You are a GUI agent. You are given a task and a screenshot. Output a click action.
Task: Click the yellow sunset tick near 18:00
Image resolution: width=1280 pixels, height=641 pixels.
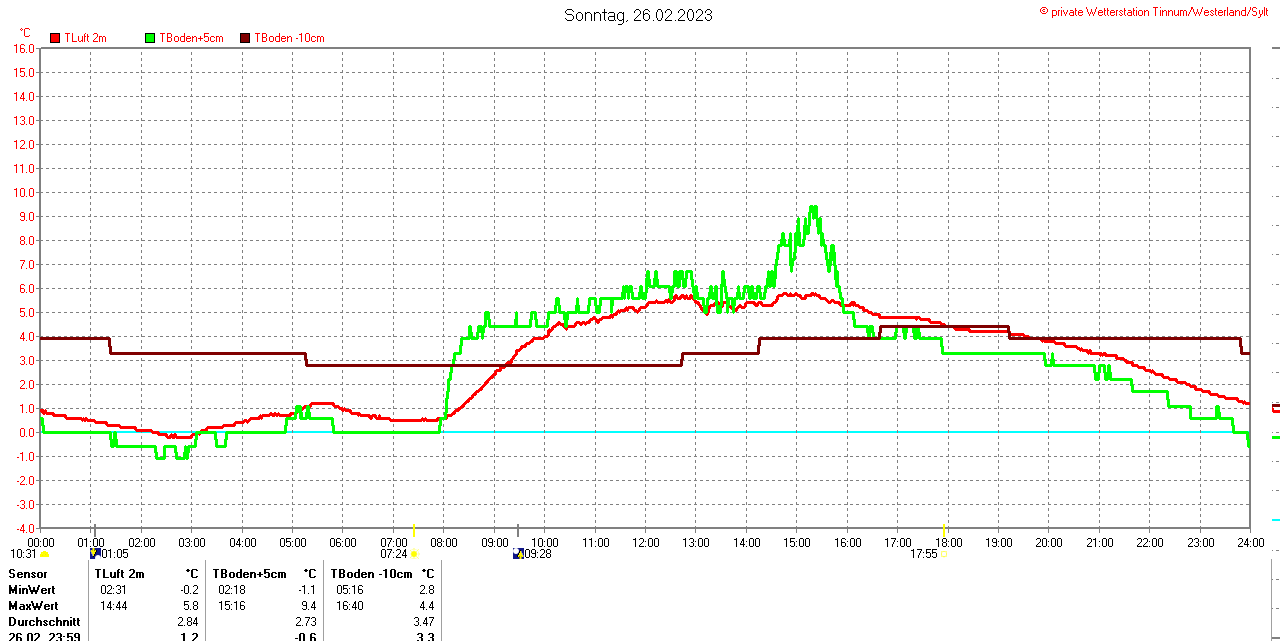coord(944,530)
